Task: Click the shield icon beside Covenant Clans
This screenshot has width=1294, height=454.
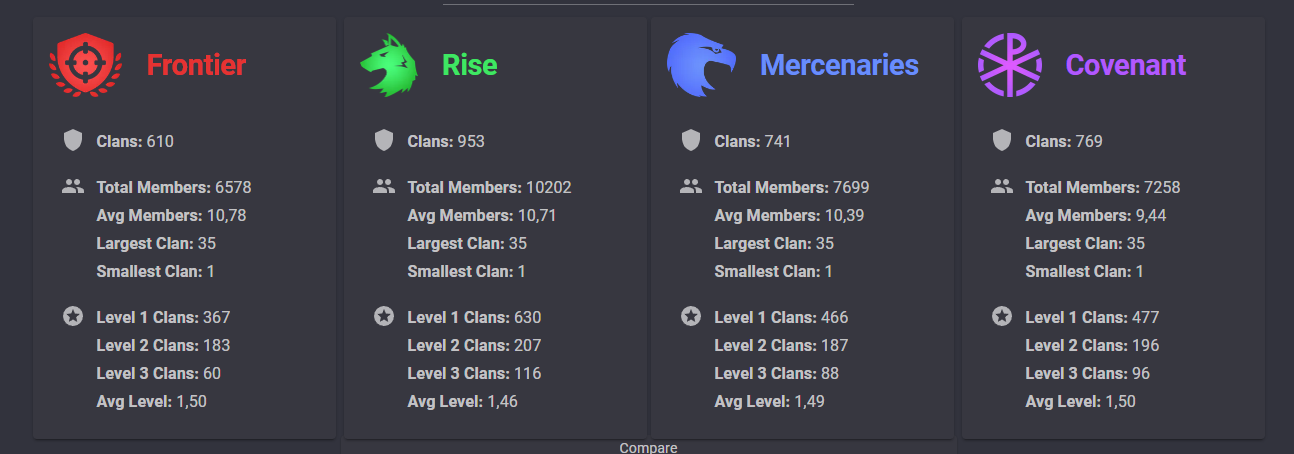Action: click(x=1001, y=141)
